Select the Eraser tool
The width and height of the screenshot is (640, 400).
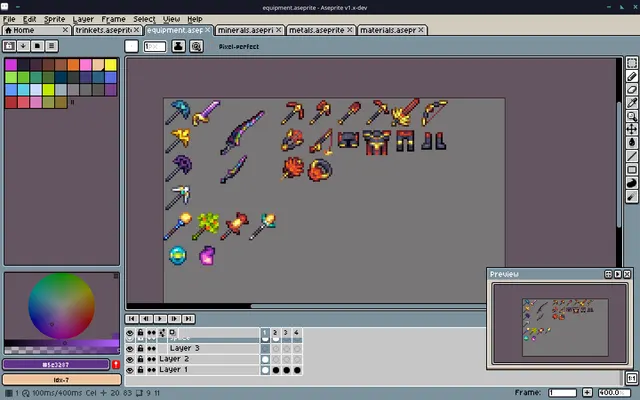[631, 90]
